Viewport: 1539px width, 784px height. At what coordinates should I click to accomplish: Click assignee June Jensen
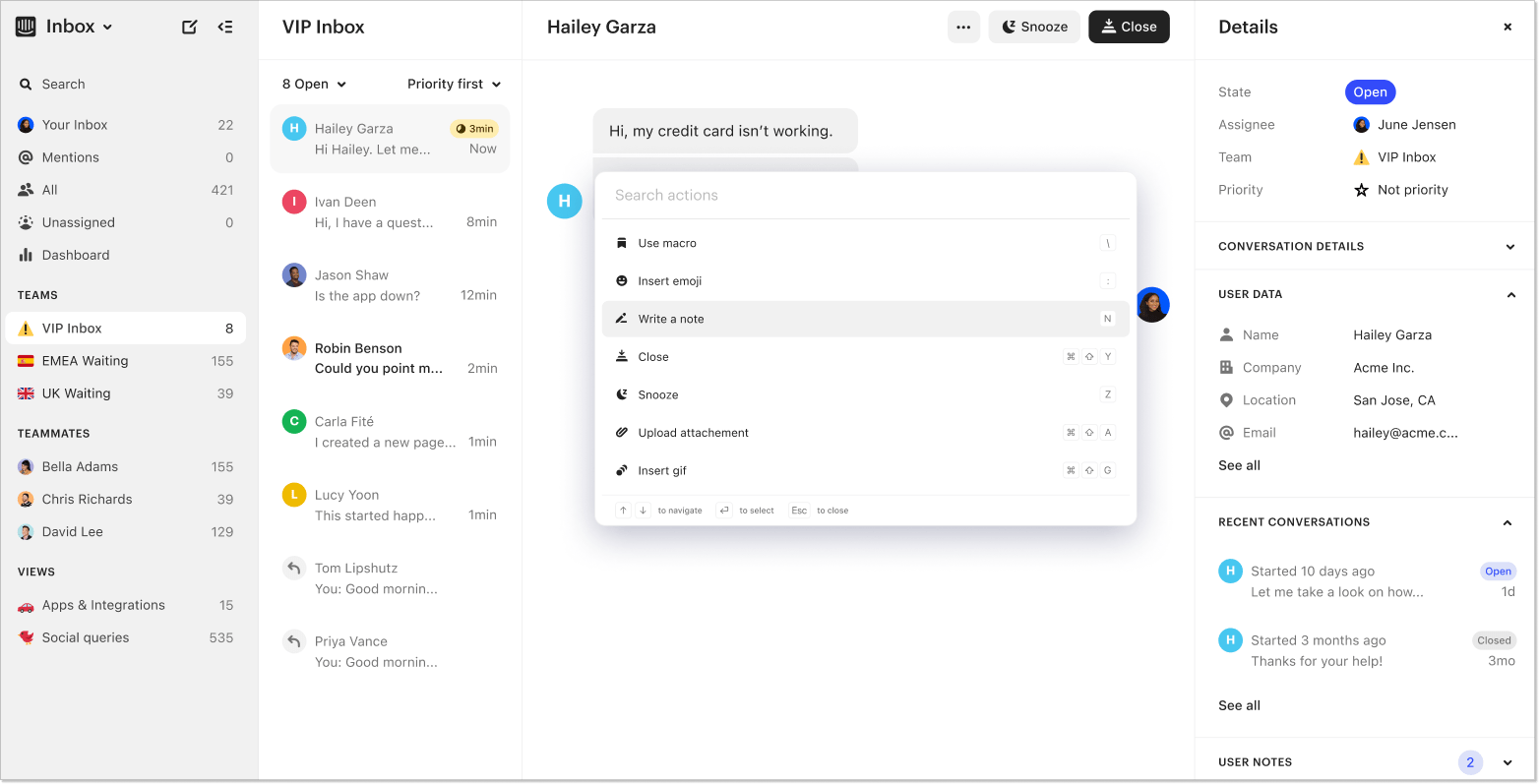[x=1405, y=125]
